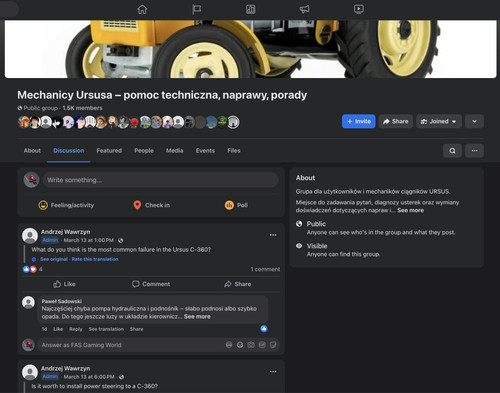
Task: Switch to the Featured tab
Action: tap(109, 151)
